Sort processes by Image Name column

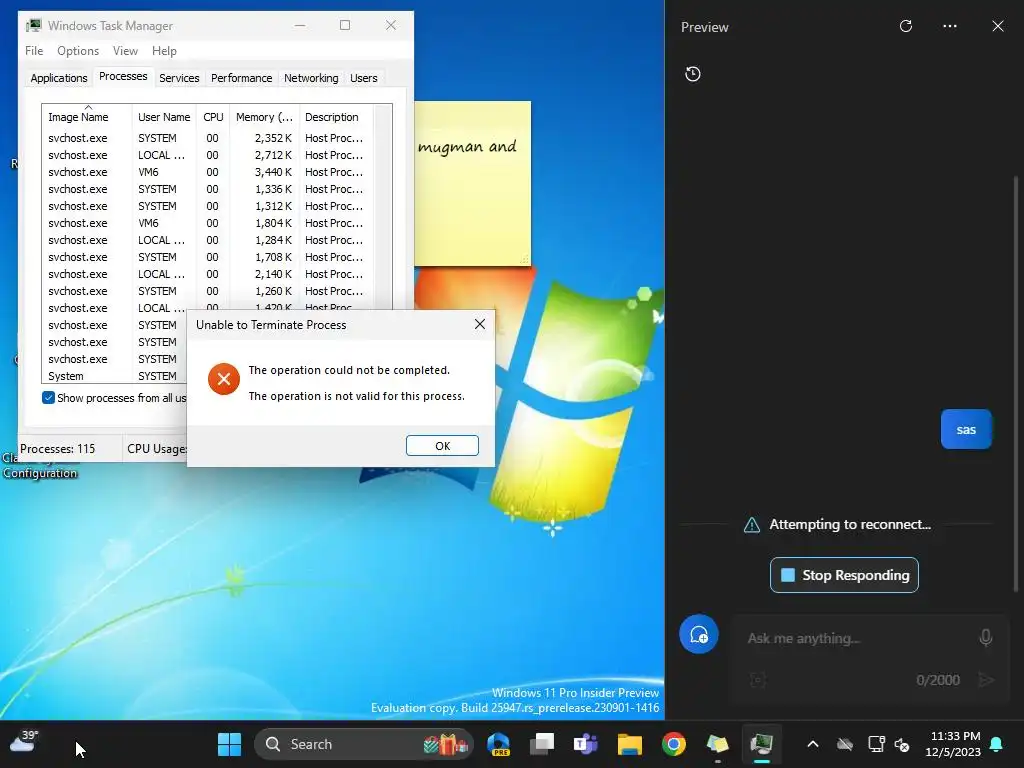click(x=86, y=117)
